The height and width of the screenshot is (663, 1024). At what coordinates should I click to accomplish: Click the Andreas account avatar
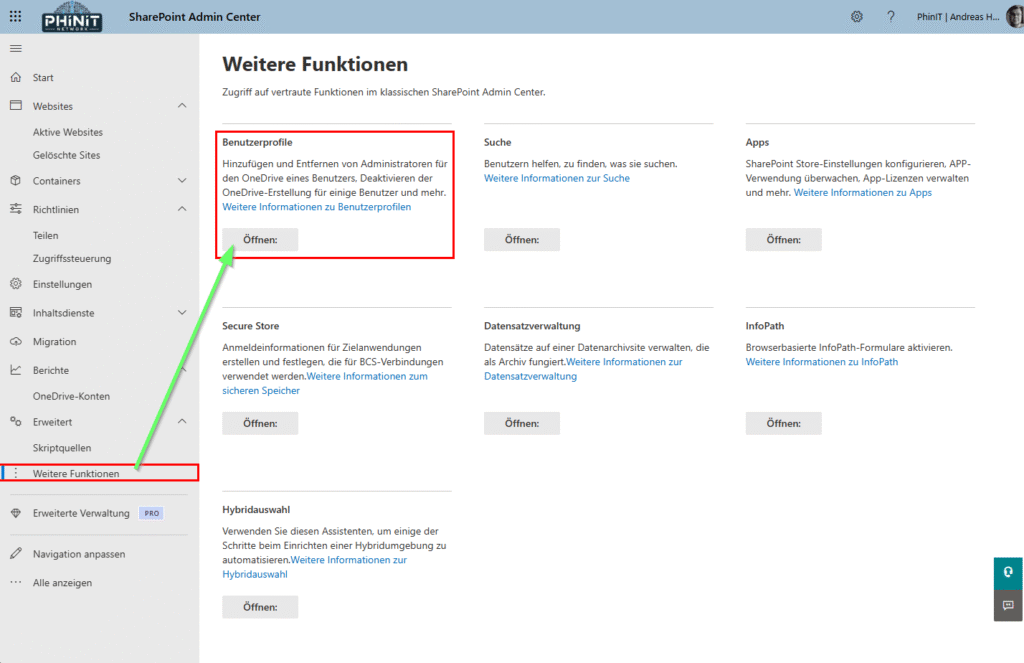coord(1012,16)
